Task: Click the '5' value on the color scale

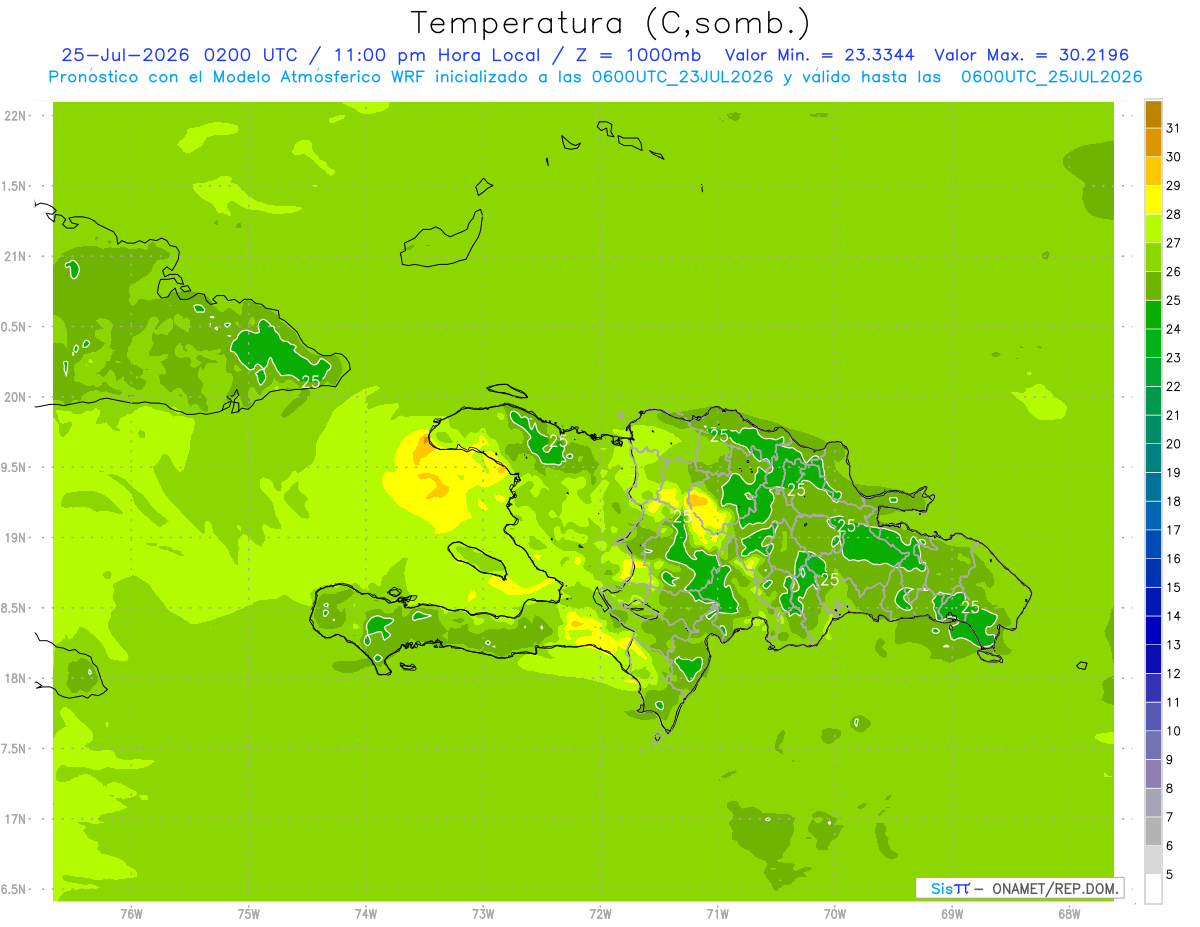Action: (1170, 874)
